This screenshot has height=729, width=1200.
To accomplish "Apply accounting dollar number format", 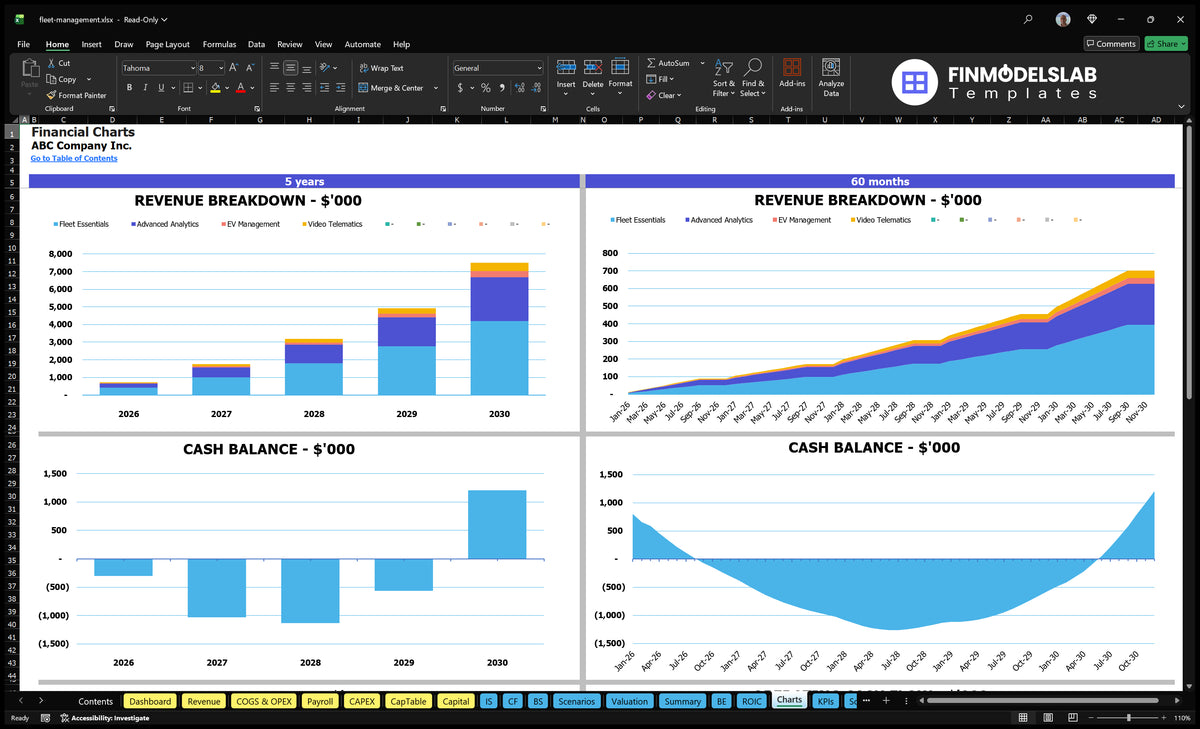I will tap(460, 88).
